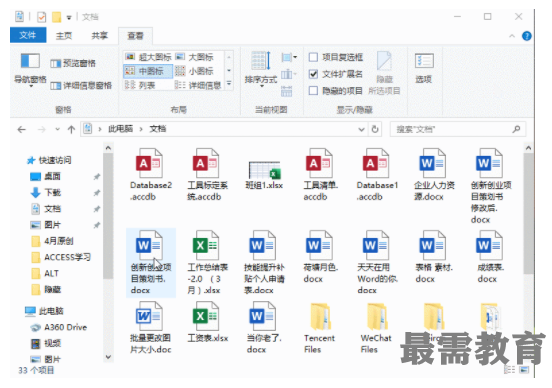Choose 大图标 large icons layout
This screenshot has height=388, width=552.
(194, 57)
